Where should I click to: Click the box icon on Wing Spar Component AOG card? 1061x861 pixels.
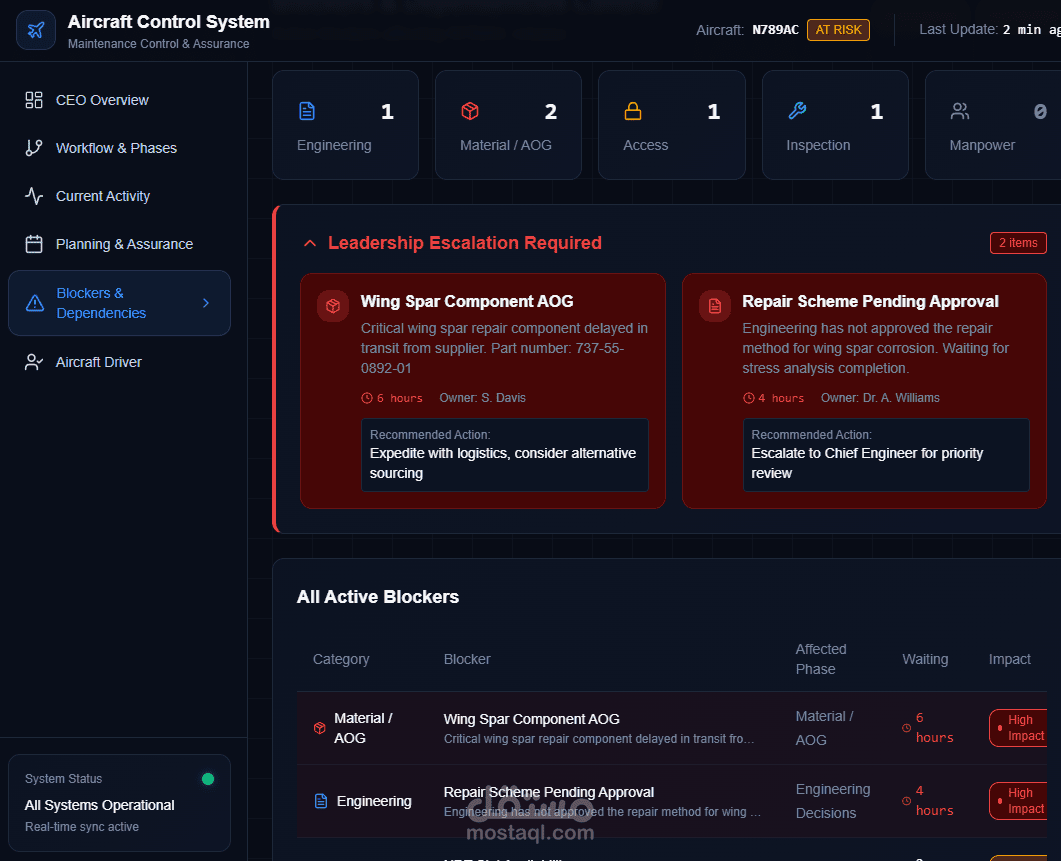333,306
